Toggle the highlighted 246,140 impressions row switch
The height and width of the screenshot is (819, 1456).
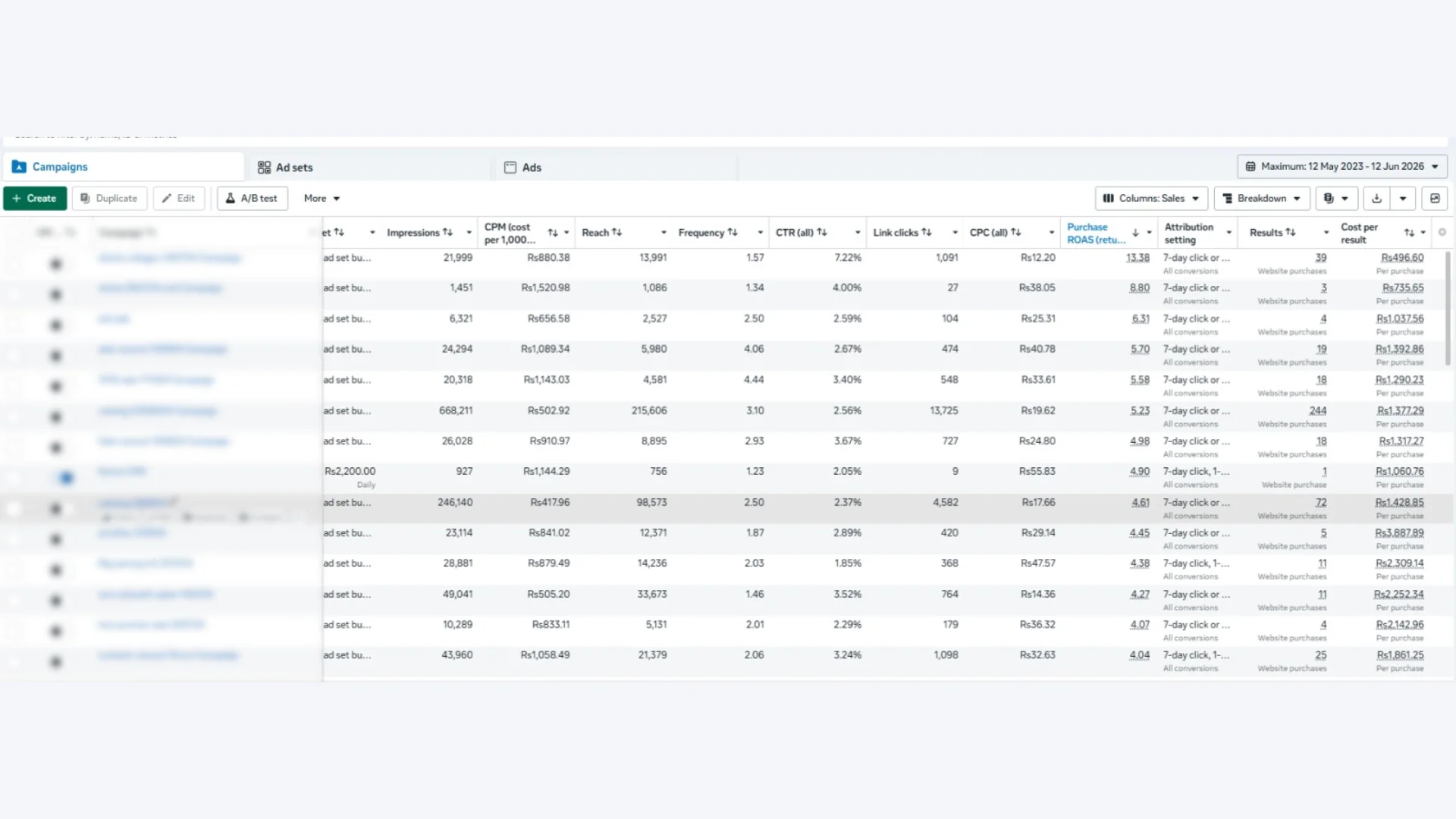56,508
